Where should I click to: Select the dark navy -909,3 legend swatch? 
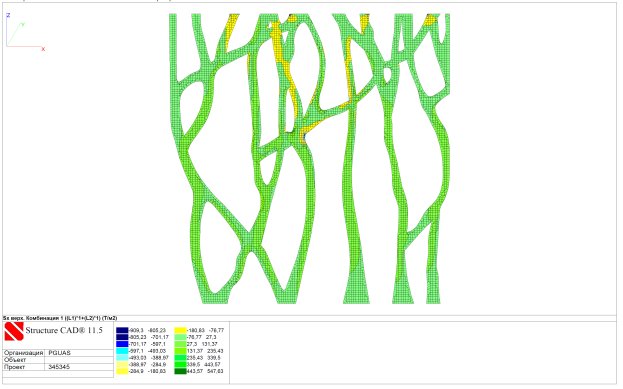point(122,330)
